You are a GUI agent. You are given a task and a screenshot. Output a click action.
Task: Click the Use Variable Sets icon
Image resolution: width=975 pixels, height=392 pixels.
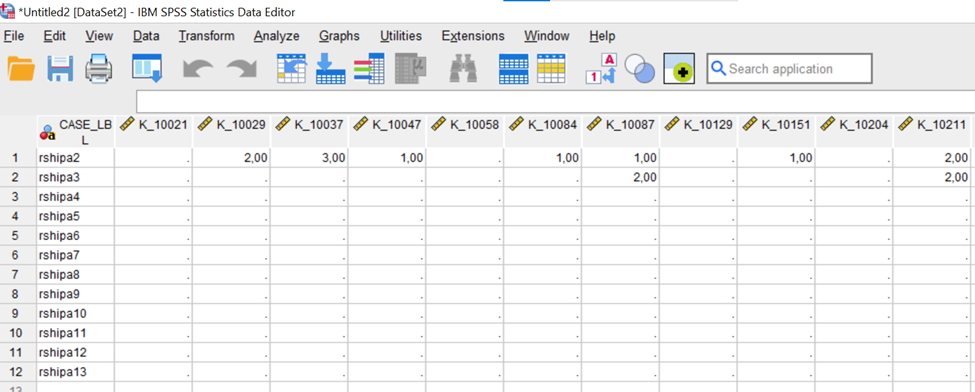tap(640, 68)
